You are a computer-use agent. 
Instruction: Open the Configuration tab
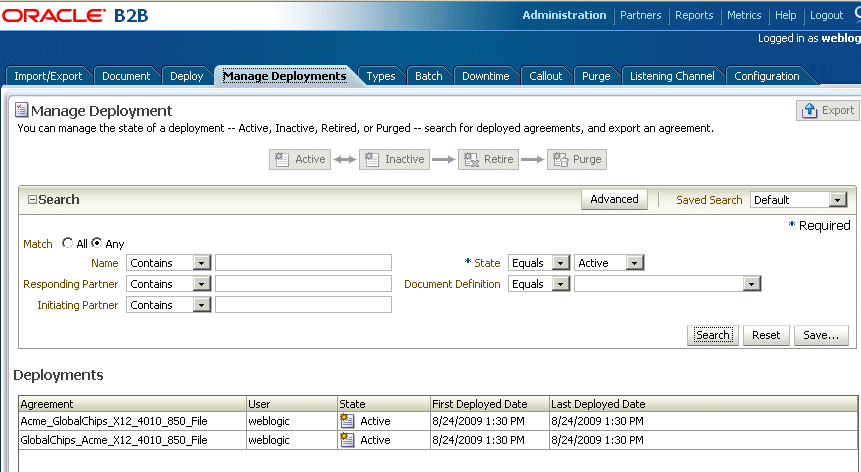(x=767, y=76)
